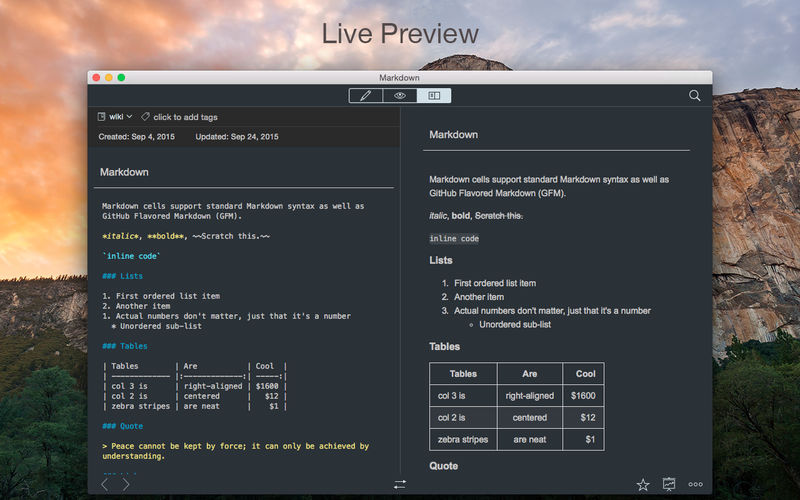800x500 pixels.
Task: Click the notebook icon beside wiki
Action: coord(102,117)
